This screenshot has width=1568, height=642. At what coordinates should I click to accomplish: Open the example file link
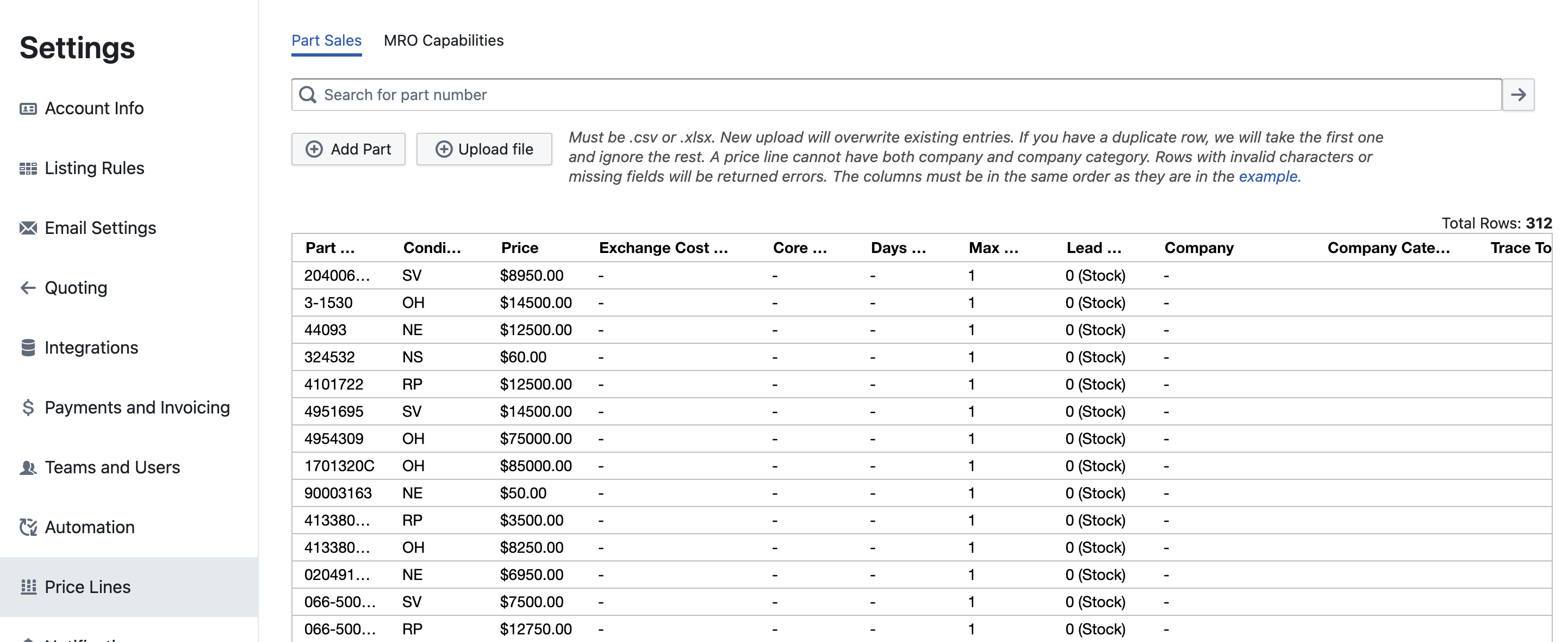[1268, 176]
